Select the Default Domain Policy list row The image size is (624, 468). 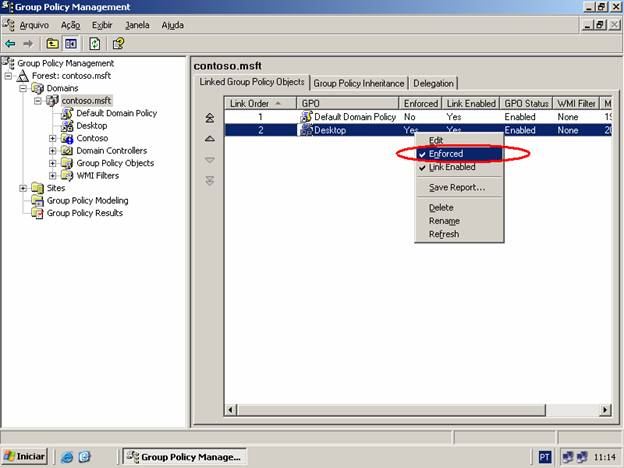[x=418, y=117]
